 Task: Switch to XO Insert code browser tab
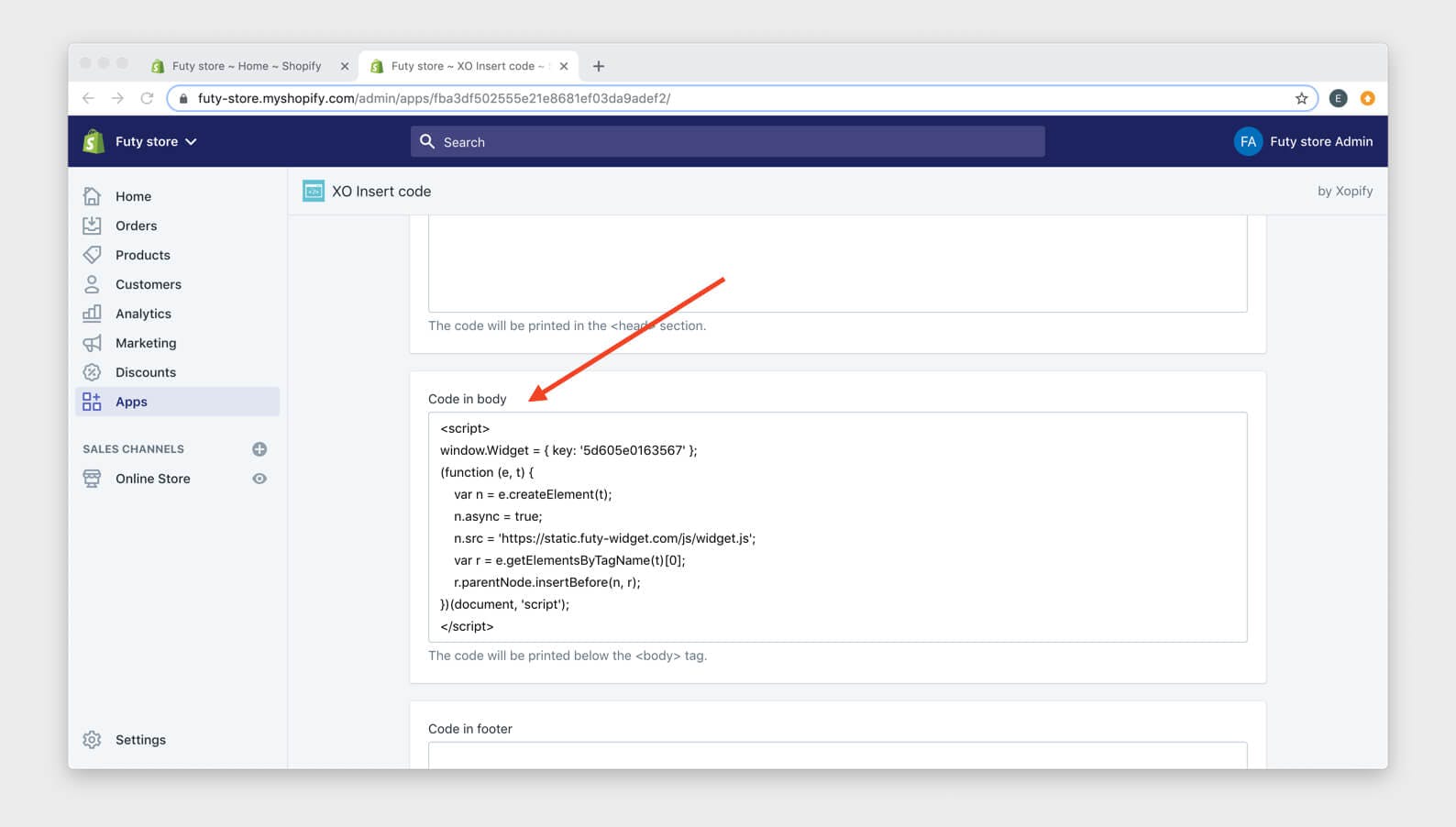(468, 66)
